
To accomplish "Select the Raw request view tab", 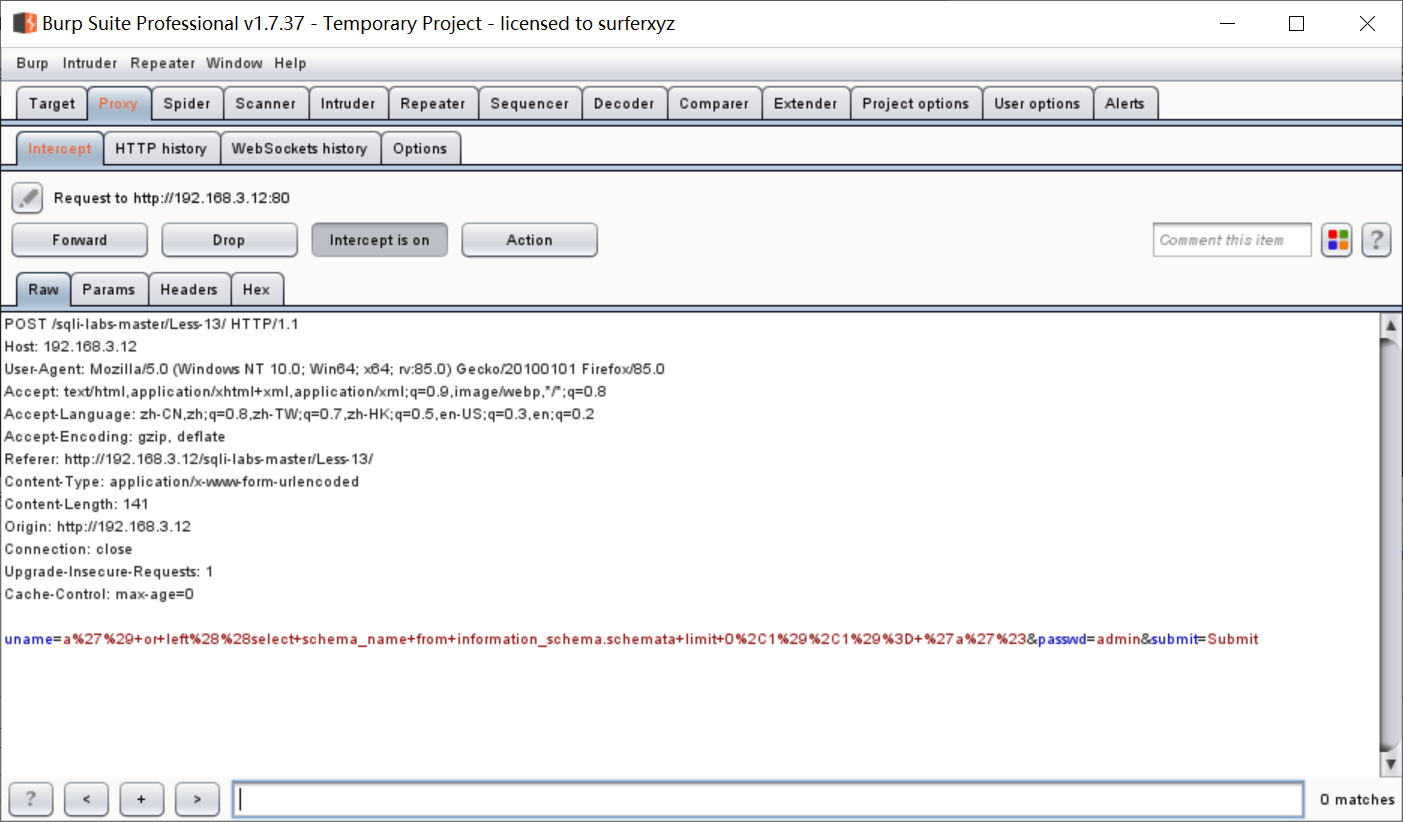I will [43, 289].
